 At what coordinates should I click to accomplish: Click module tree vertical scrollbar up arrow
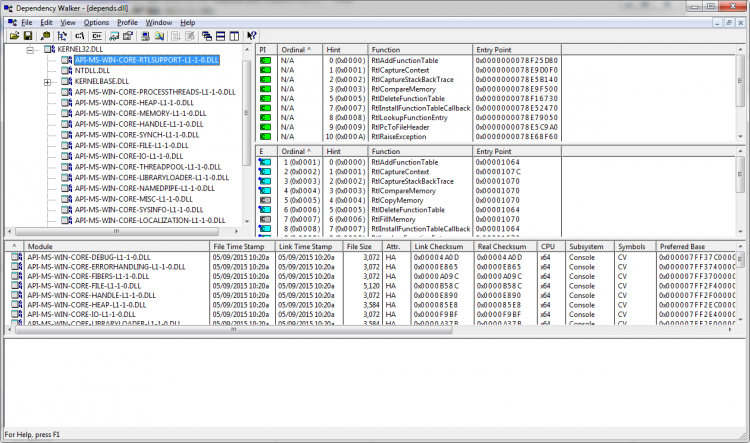(x=247, y=49)
